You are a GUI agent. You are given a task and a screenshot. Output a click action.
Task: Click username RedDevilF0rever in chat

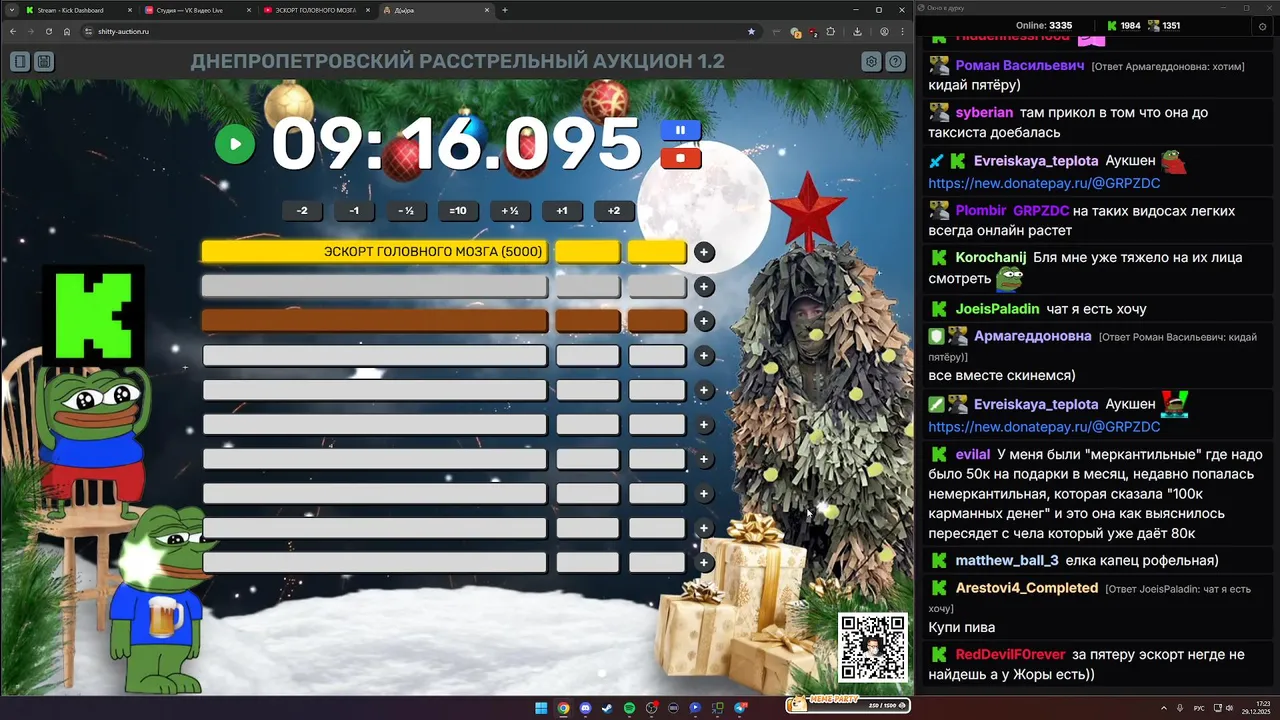[x=1011, y=655]
